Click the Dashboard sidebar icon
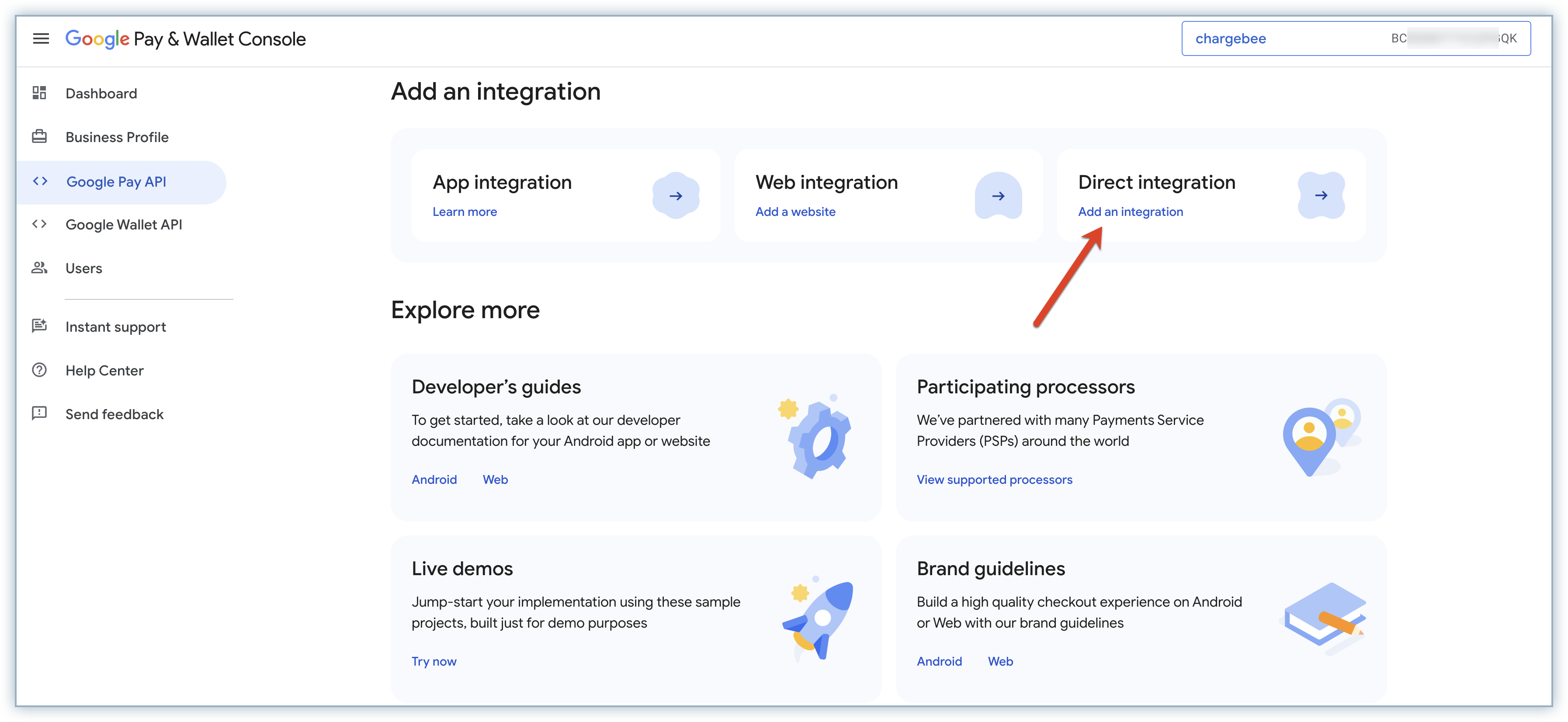The width and height of the screenshot is (1568, 722). tap(40, 93)
